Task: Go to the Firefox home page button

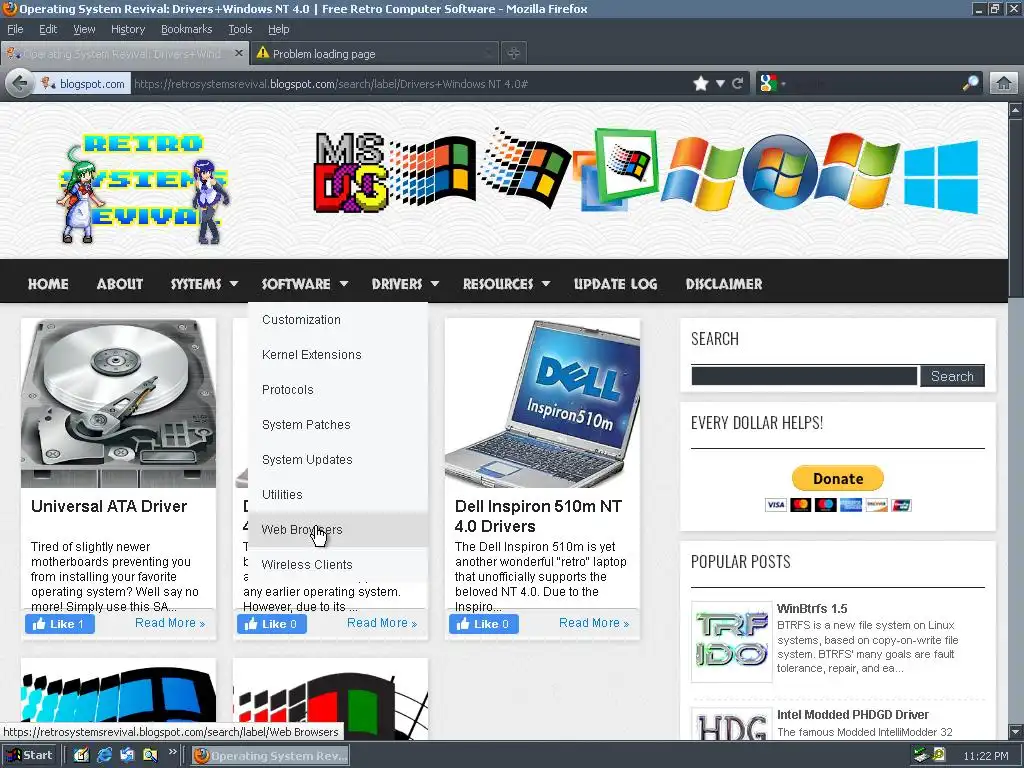Action: [1004, 84]
